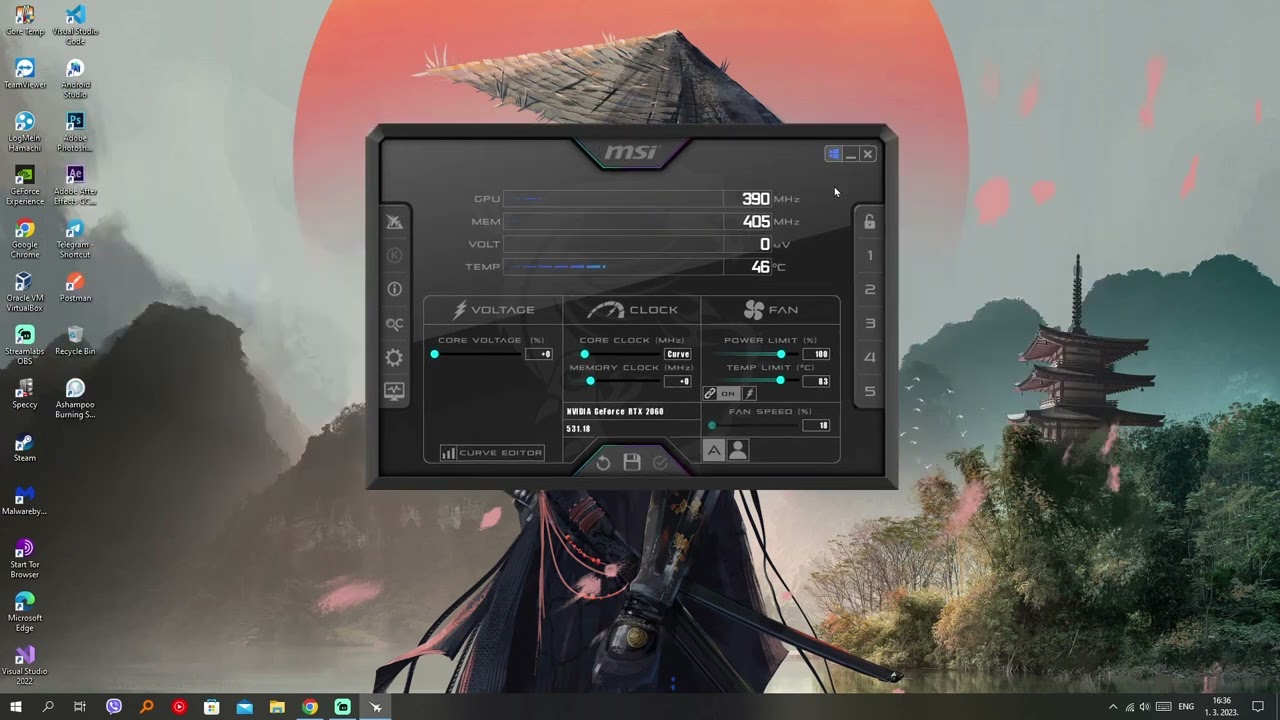Click the Core Clock slider handle
The image size is (1280, 720).
[x=585, y=354]
